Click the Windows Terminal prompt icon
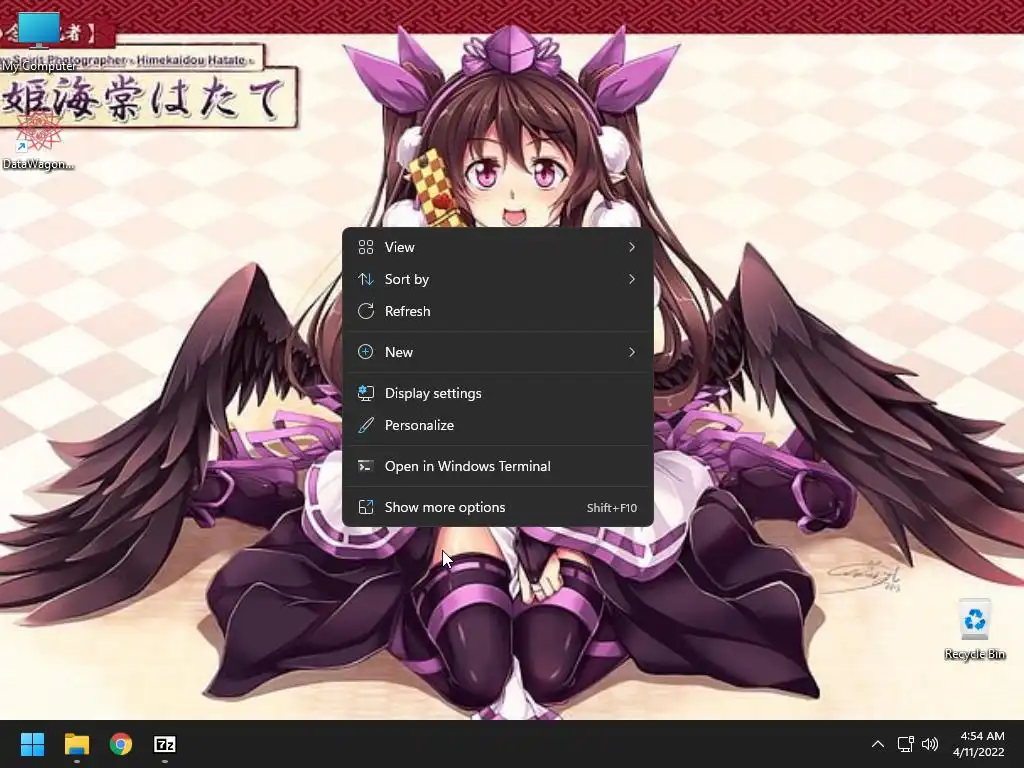 [x=366, y=466]
